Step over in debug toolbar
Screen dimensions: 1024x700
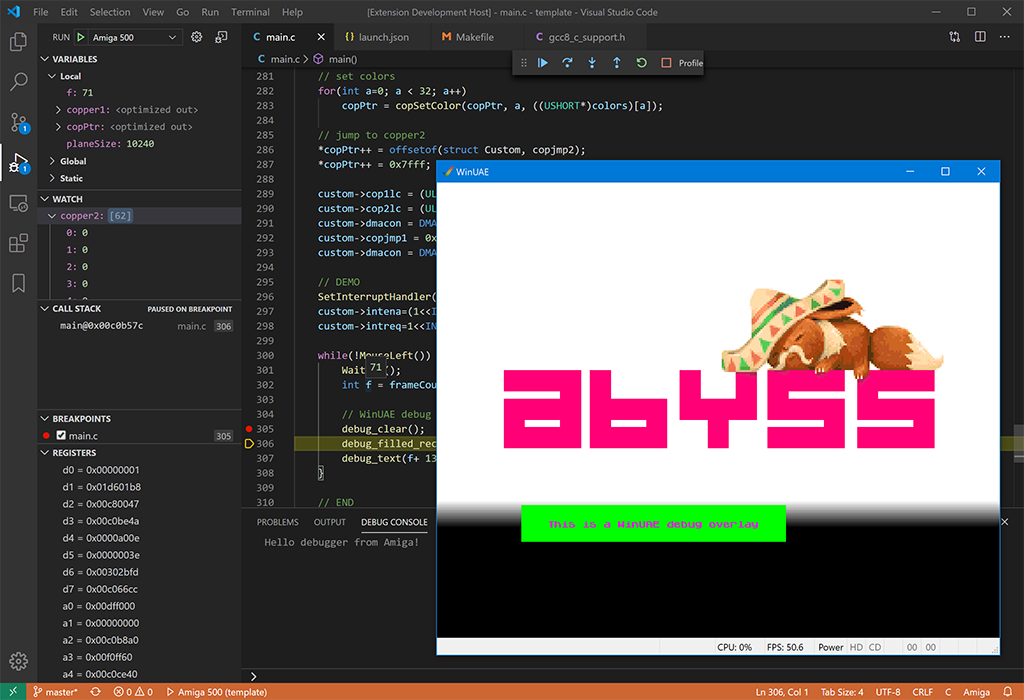[x=567, y=63]
